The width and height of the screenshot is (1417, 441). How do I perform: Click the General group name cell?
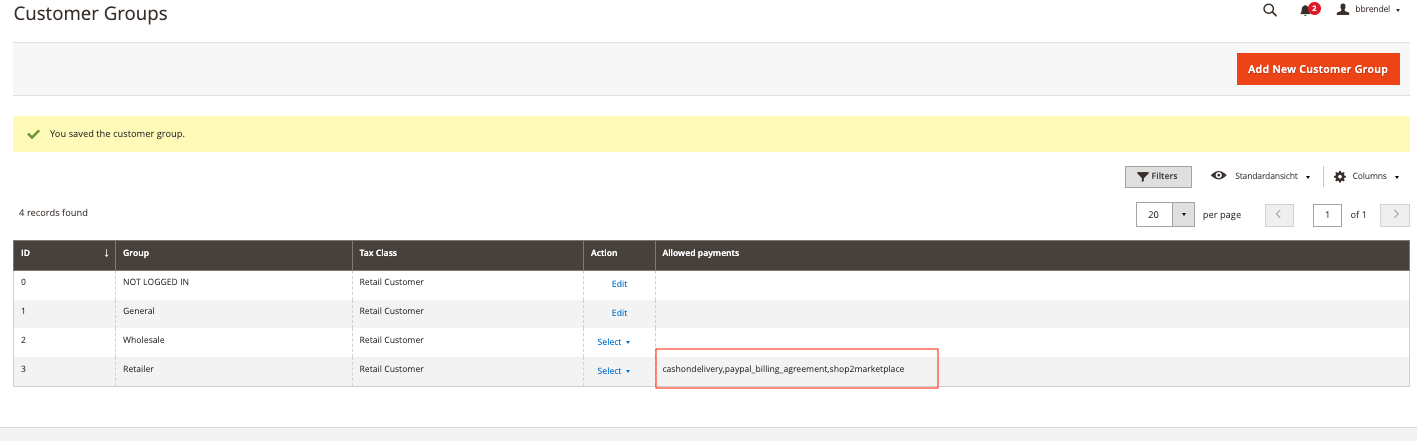coord(234,313)
